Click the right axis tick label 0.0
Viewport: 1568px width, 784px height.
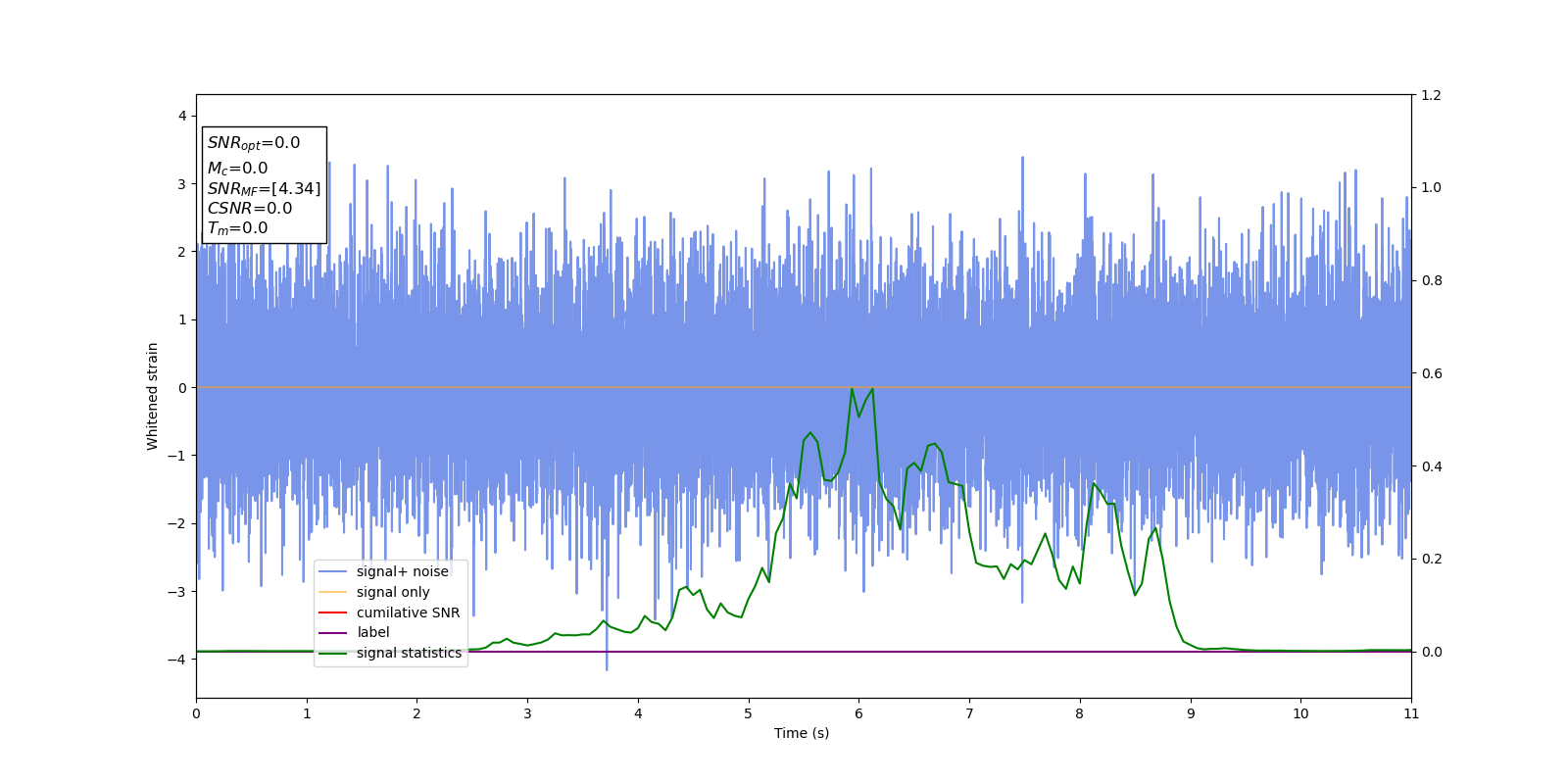tap(1431, 652)
